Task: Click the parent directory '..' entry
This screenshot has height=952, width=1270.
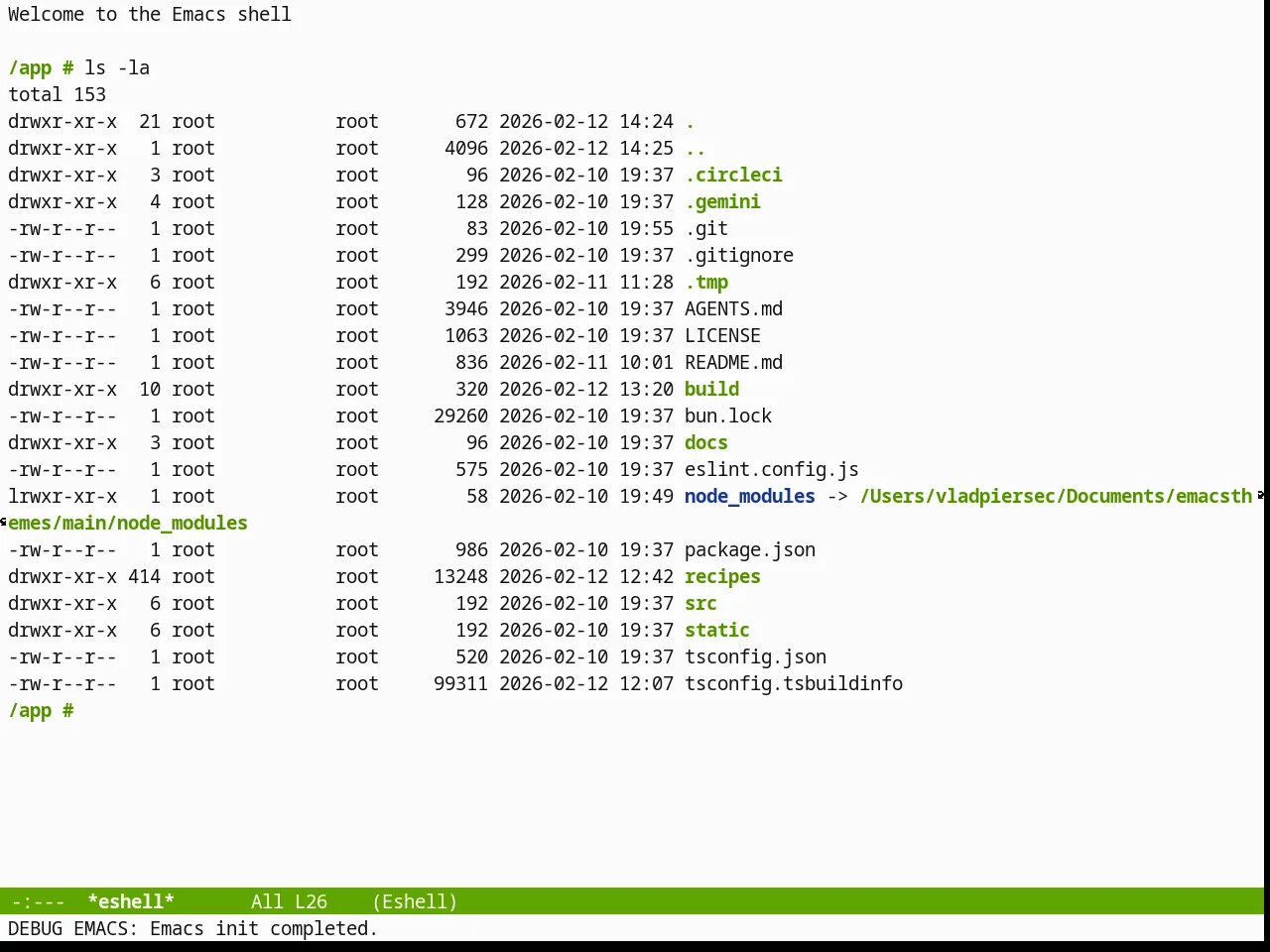Action: 695,149
